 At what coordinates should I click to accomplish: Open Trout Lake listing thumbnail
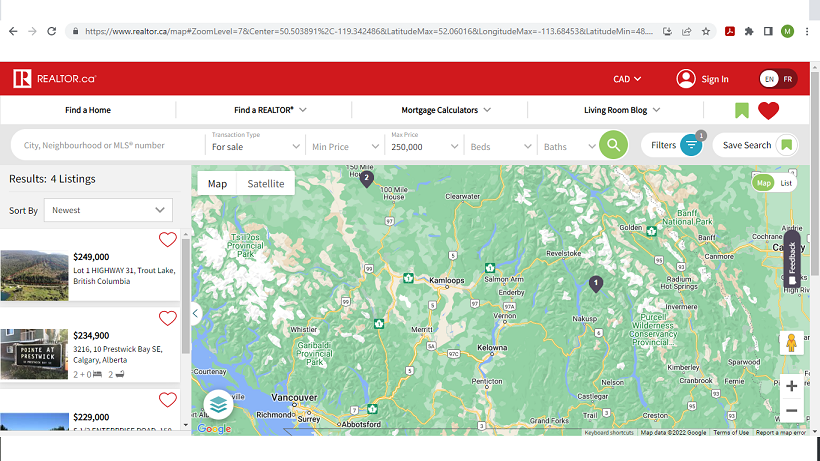coord(35,275)
